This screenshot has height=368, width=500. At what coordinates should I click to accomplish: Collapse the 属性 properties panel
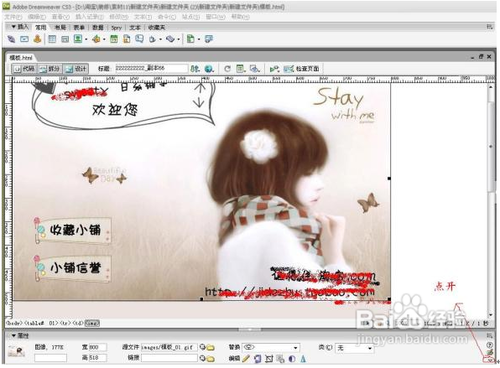point(14,336)
